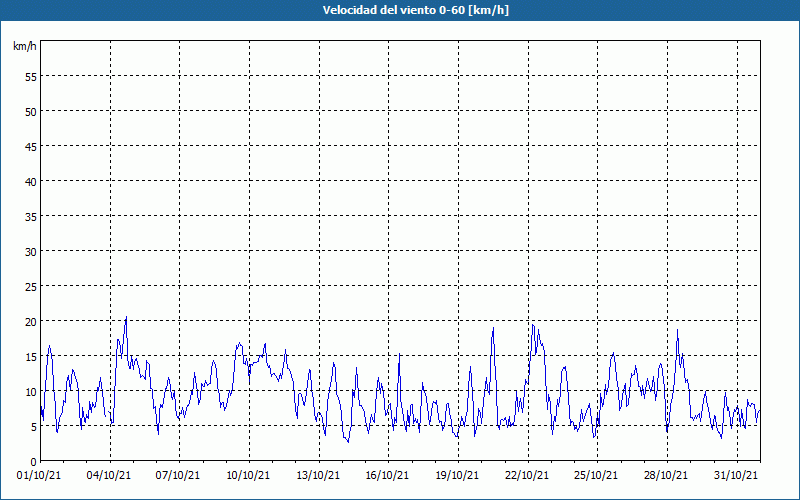Select the 25 value on the y-axis
Viewport: 800px width, 500px height.
tap(31, 287)
